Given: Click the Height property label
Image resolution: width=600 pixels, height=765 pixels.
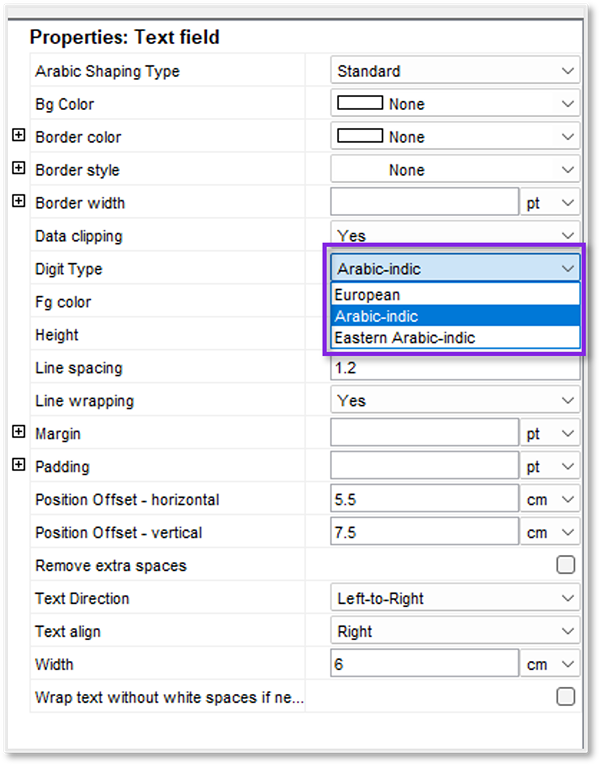Looking at the screenshot, I should click(x=57, y=335).
